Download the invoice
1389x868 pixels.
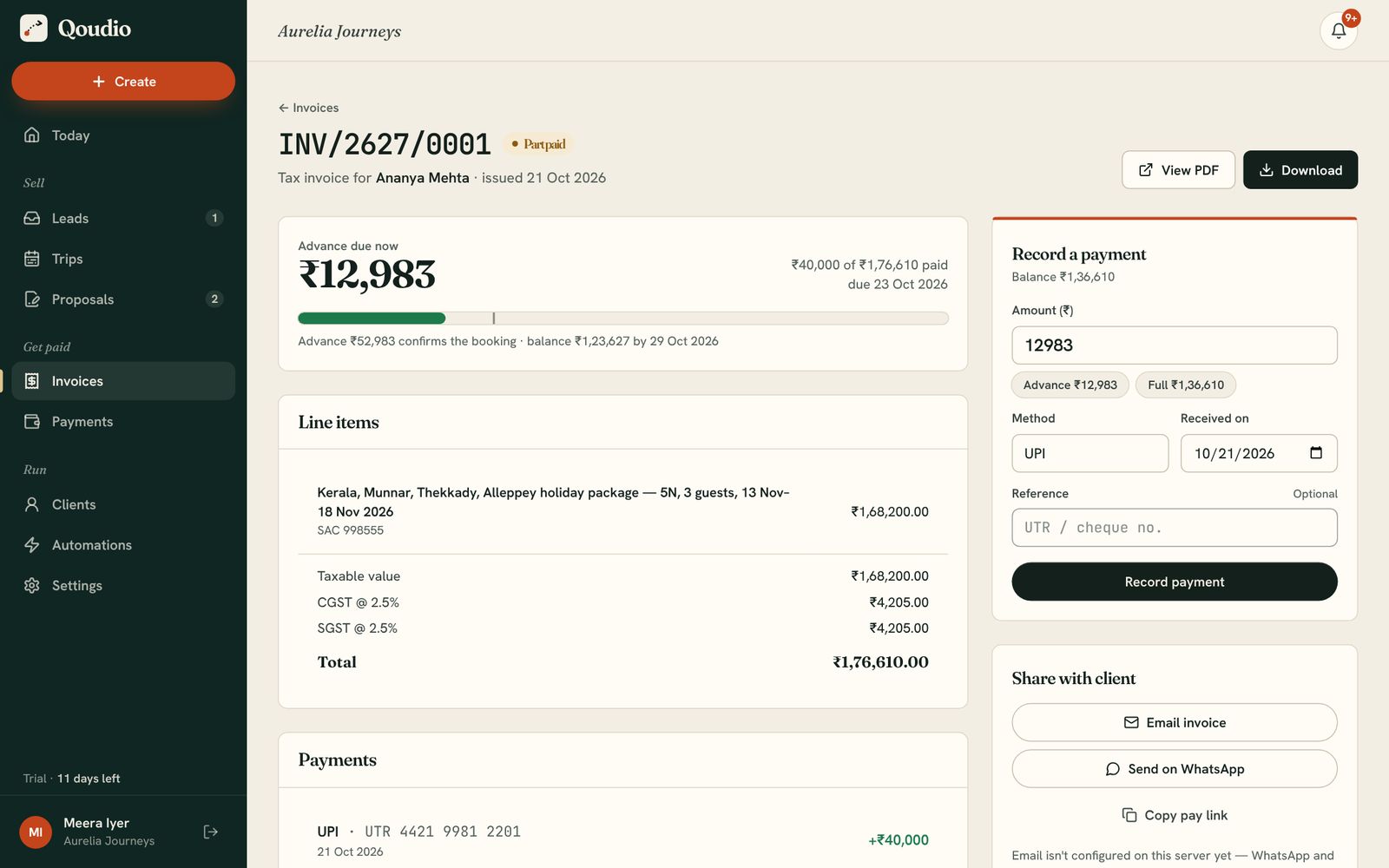pos(1300,170)
